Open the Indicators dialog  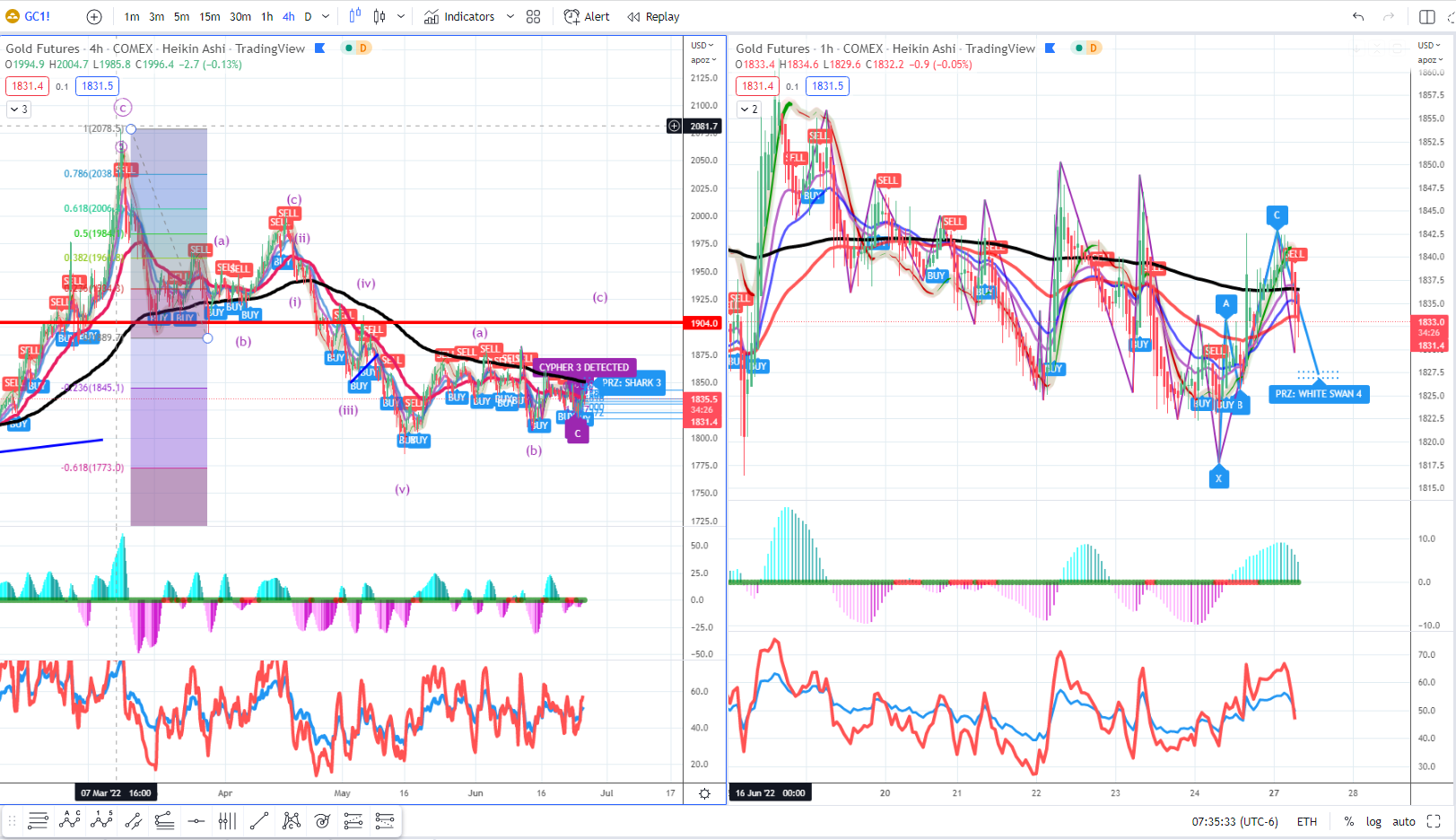point(459,16)
